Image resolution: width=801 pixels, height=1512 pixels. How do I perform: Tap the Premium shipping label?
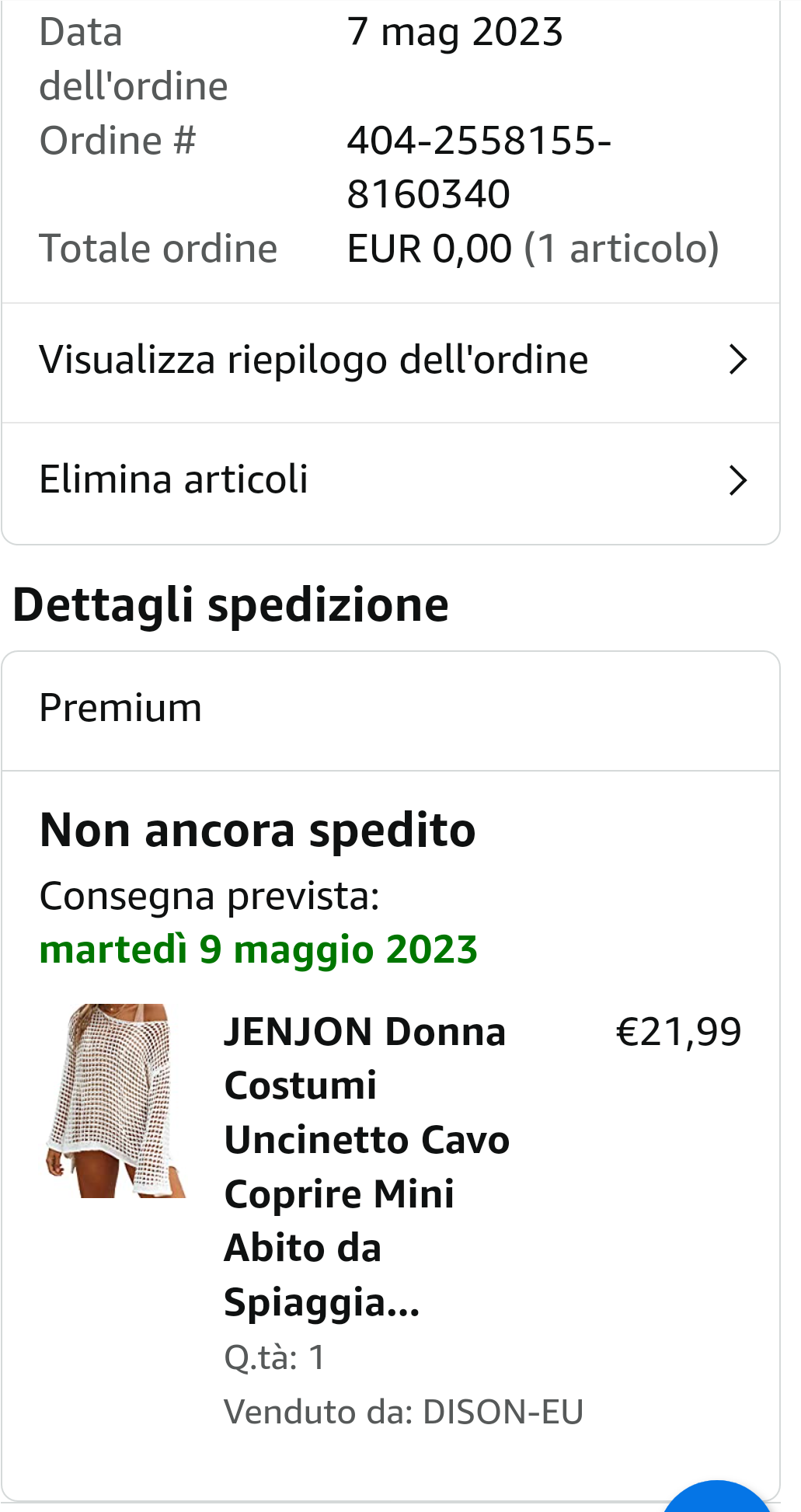(120, 709)
